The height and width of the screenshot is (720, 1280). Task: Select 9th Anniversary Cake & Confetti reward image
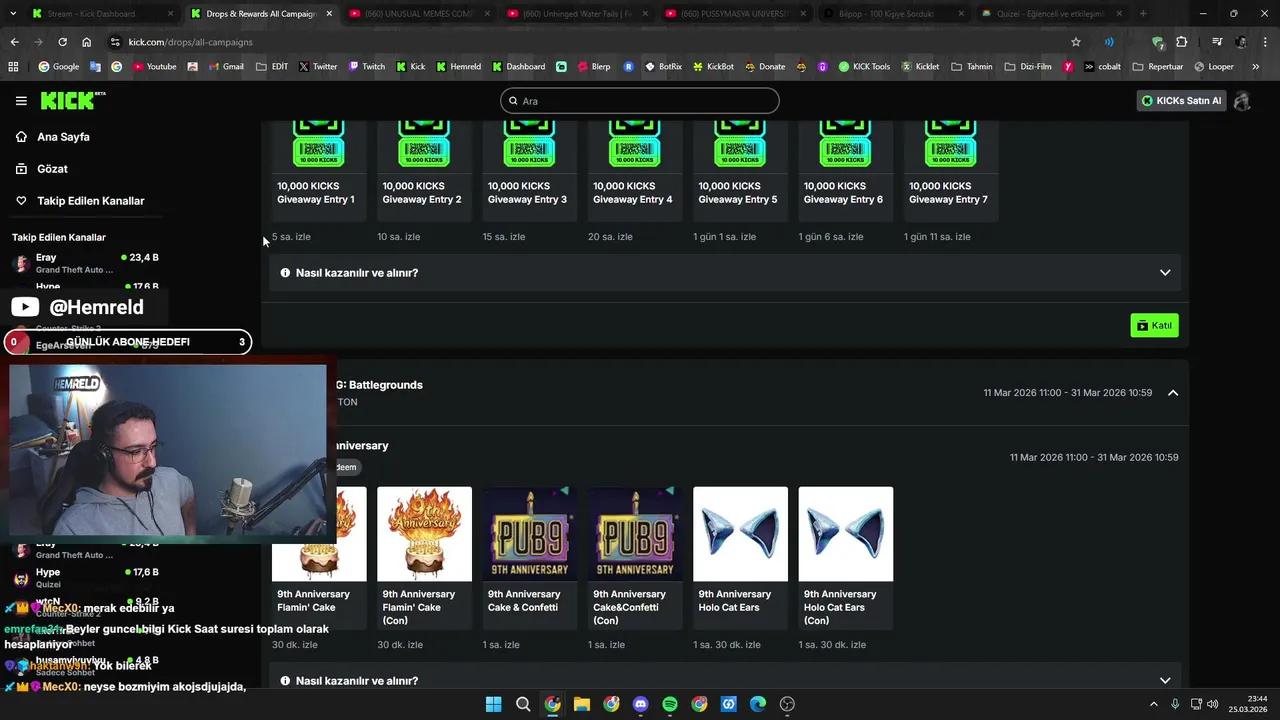530,534
